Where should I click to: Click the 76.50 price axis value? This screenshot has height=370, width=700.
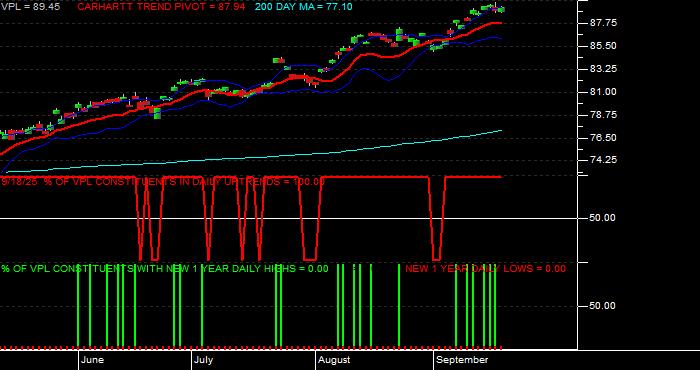604,138
